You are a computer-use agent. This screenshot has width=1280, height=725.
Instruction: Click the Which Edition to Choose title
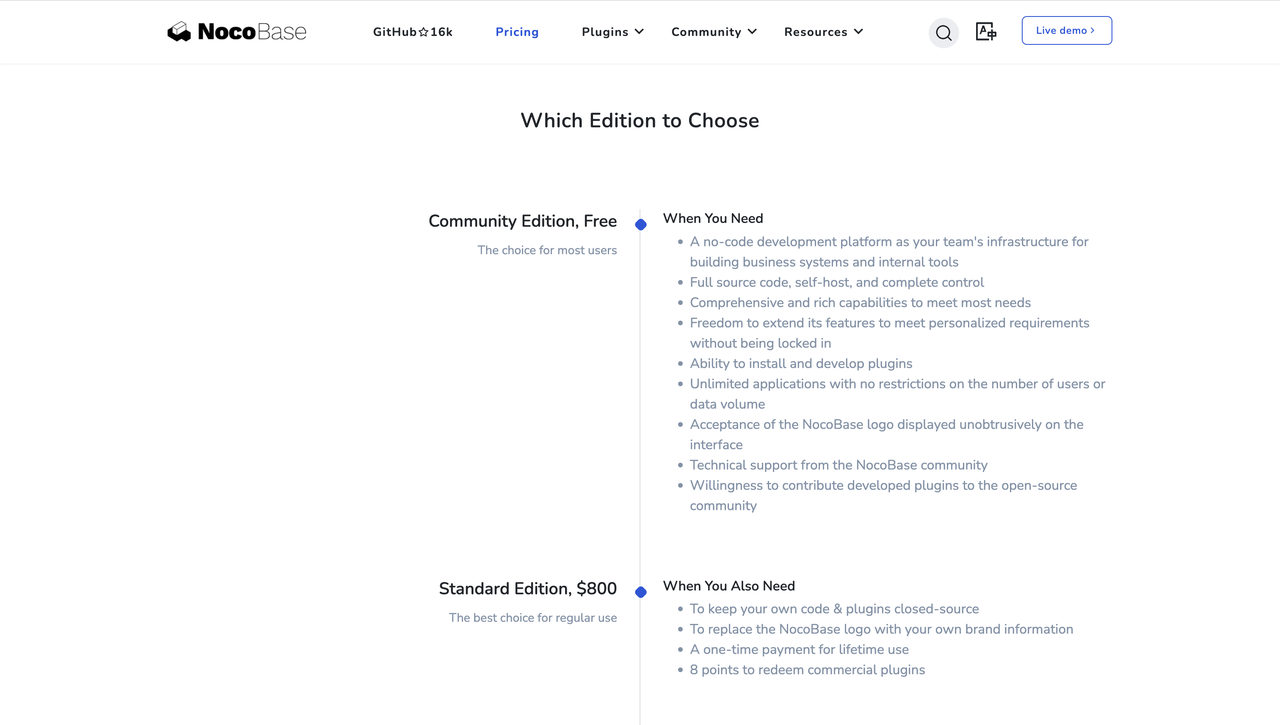point(639,120)
